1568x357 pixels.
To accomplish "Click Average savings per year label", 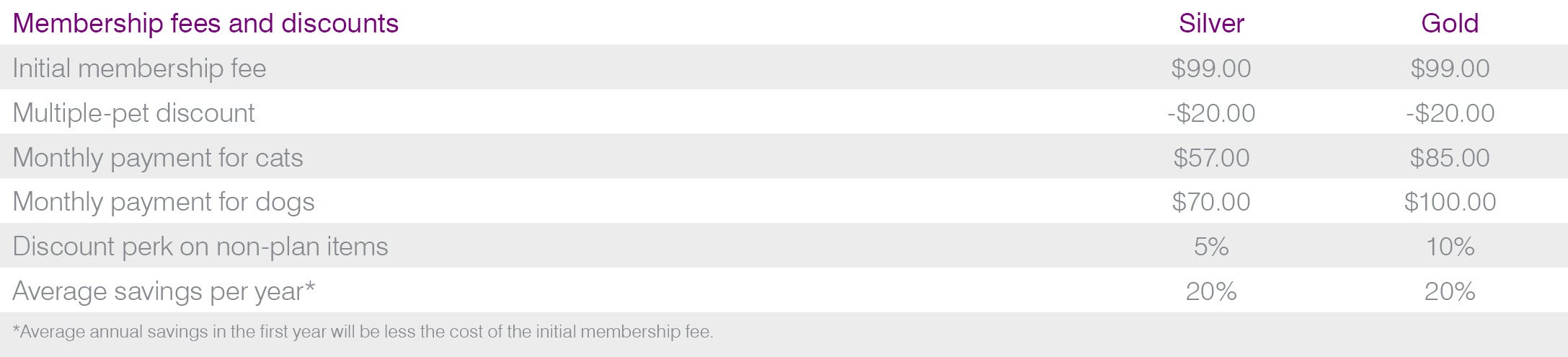I will 164,291.
